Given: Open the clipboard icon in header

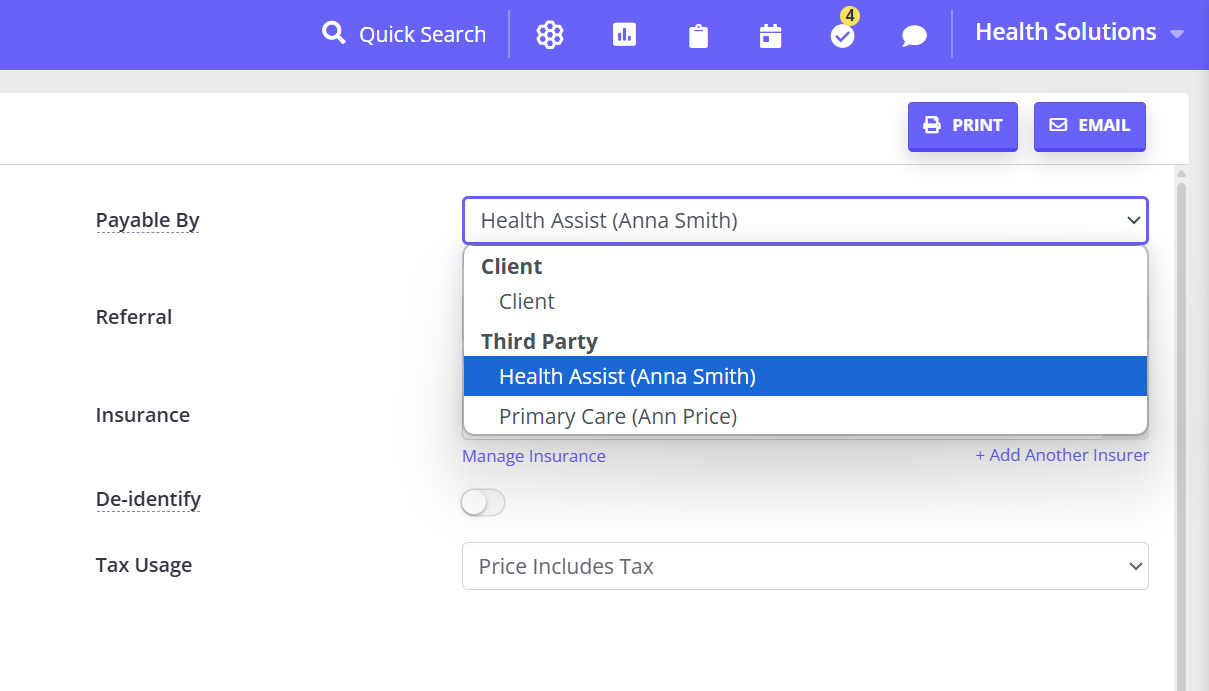Looking at the screenshot, I should (x=698, y=36).
